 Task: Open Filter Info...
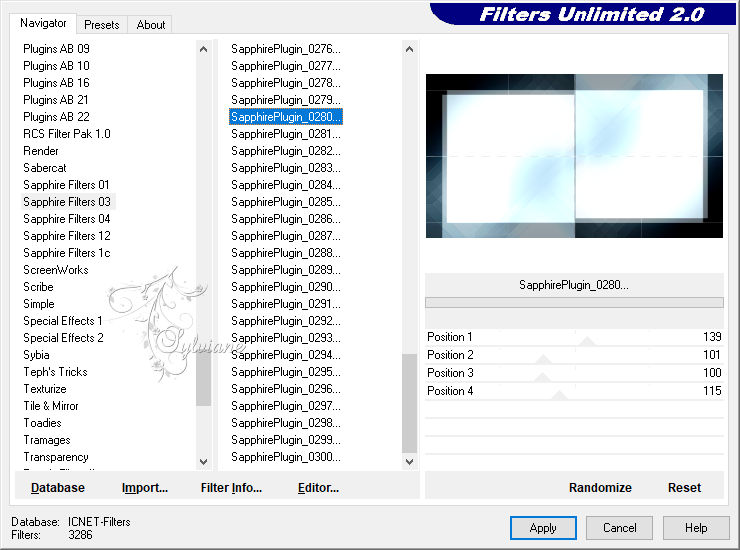pyautogui.click(x=231, y=488)
